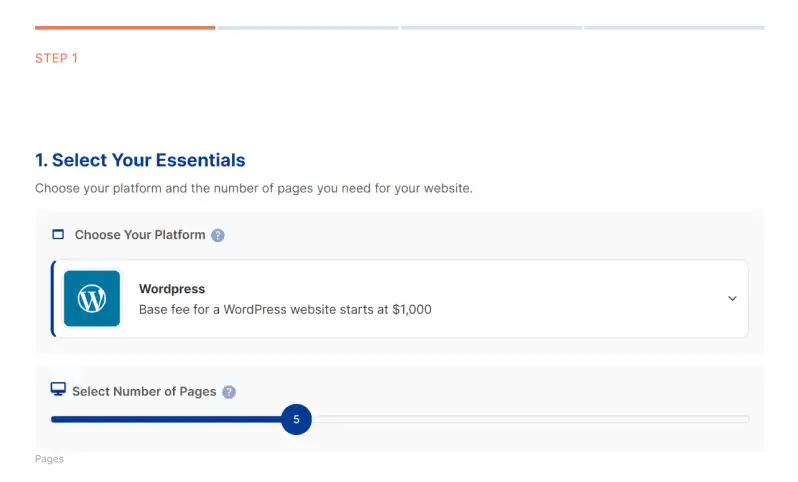Click the Select Number of Pages label
Screen dimensions: 798x482
tap(144, 391)
